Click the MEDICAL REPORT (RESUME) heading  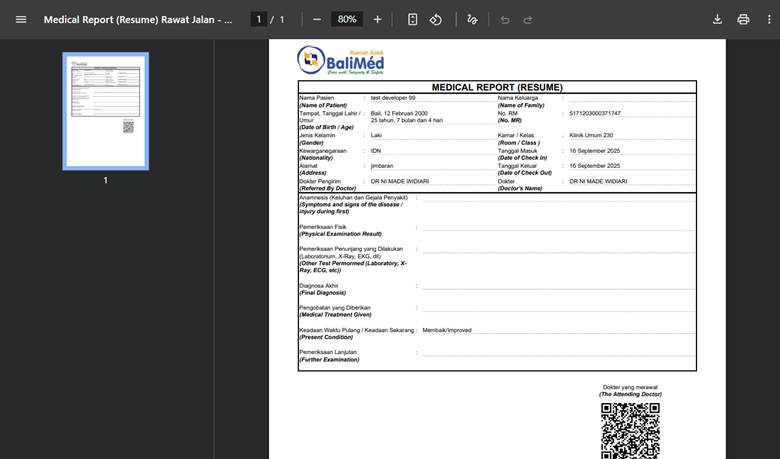tap(497, 87)
